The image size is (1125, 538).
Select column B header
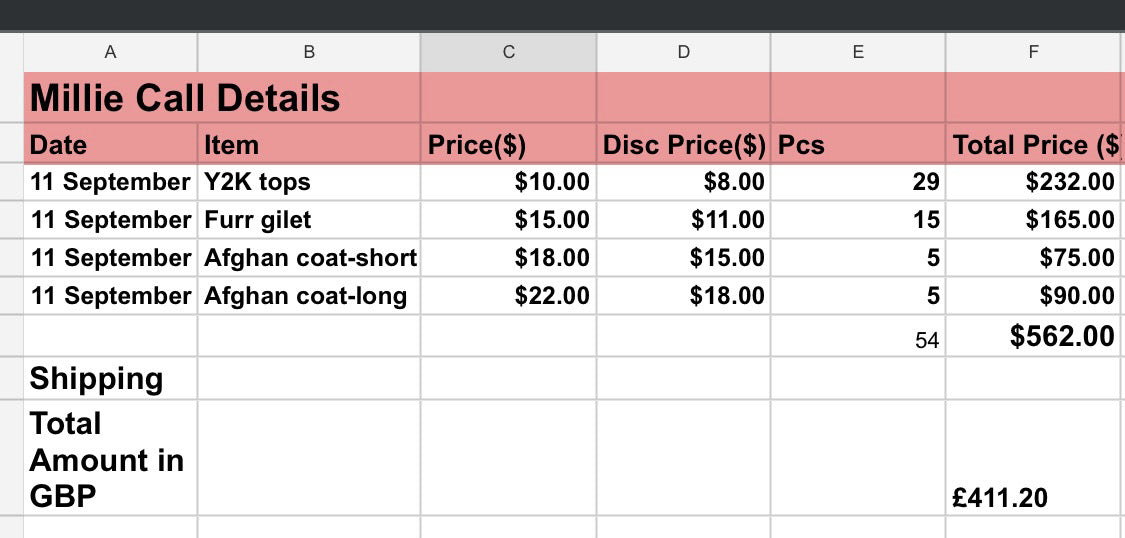pos(309,52)
